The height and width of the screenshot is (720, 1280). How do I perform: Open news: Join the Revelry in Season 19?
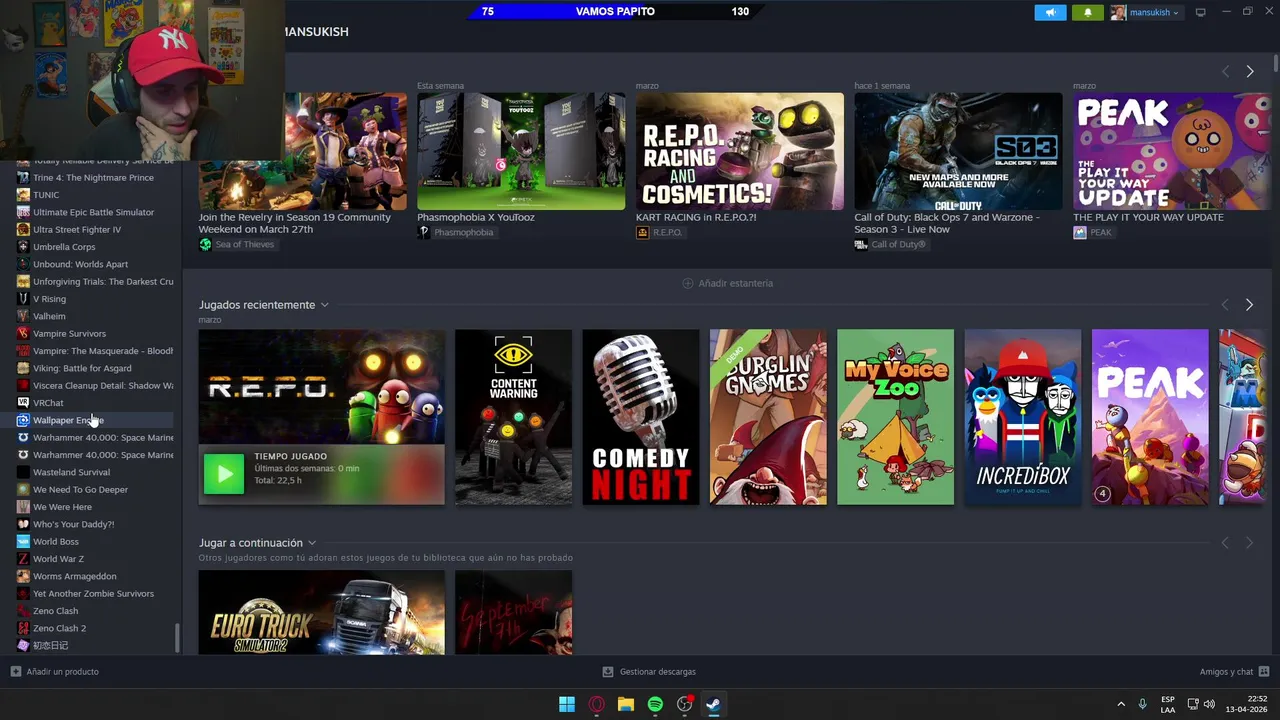coord(302,151)
